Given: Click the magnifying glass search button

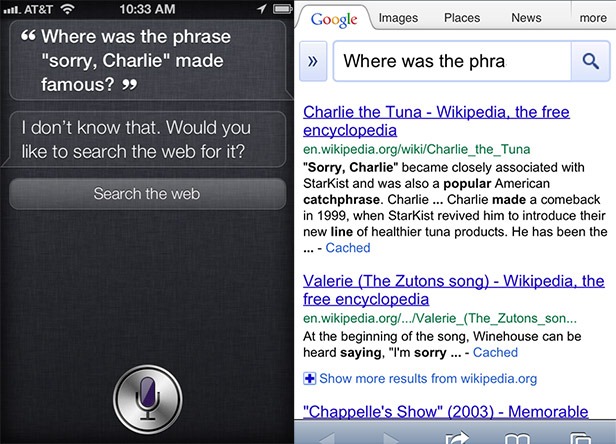Looking at the screenshot, I should tap(584, 61).
